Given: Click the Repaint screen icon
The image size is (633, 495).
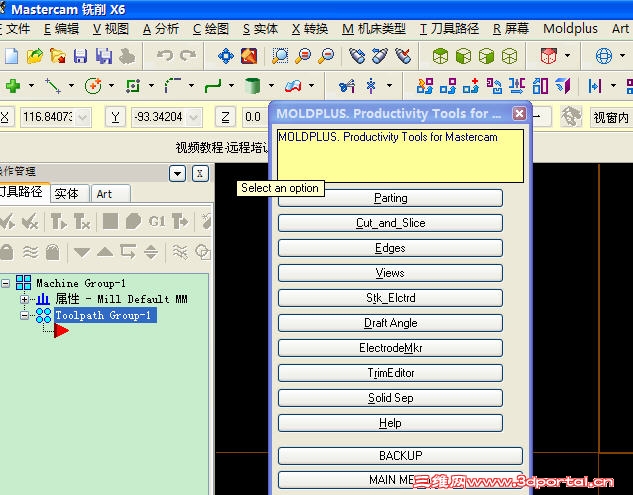Looking at the screenshot, I should click(249, 56).
